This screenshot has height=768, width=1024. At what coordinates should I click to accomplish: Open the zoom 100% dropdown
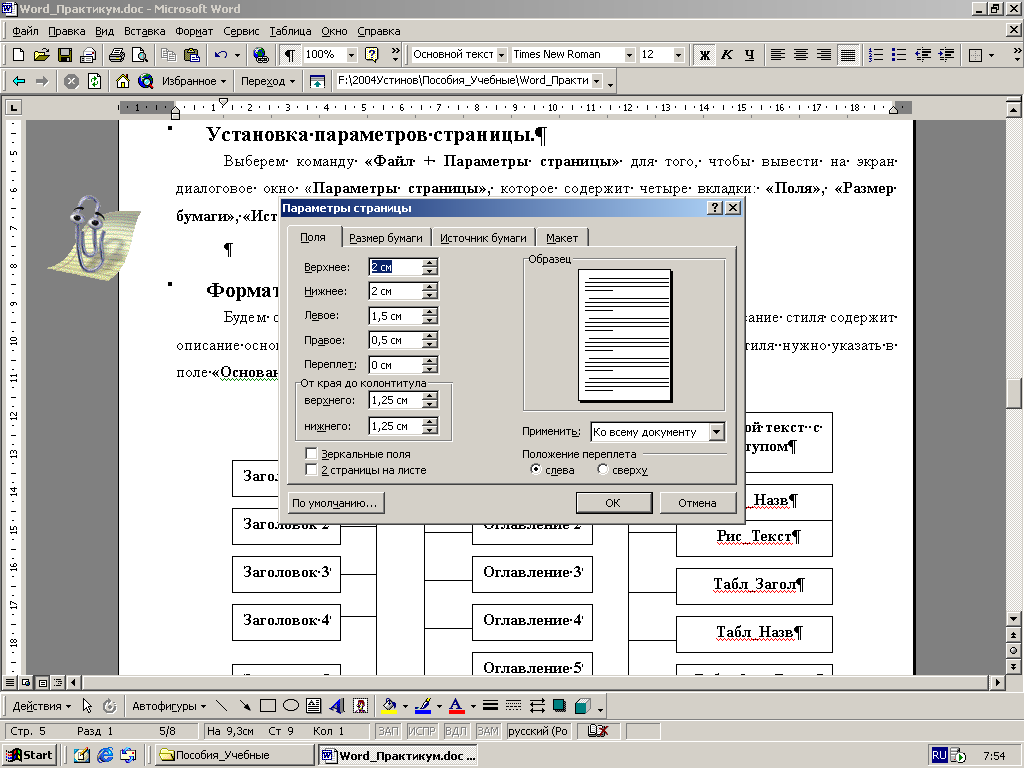point(351,55)
